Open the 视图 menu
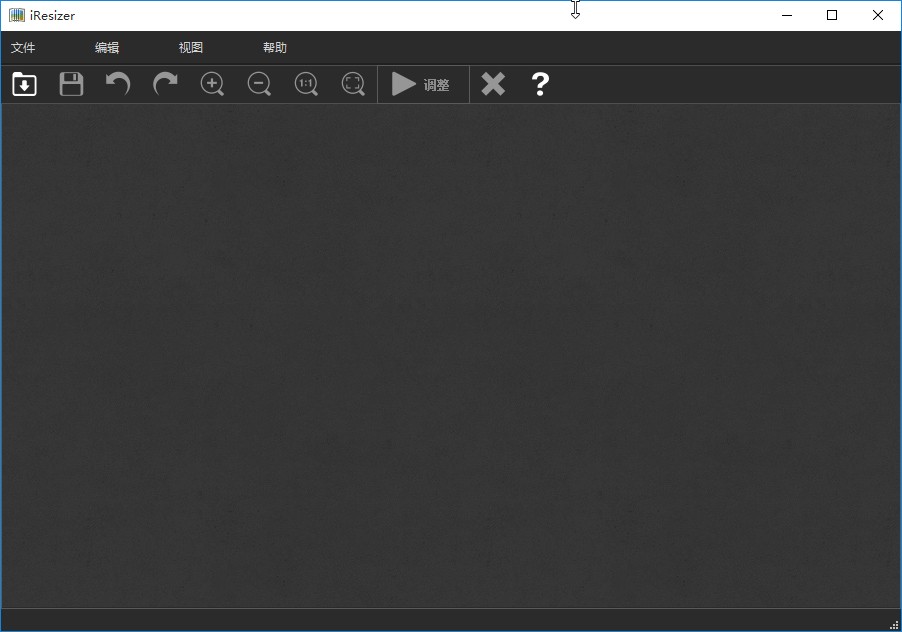Image resolution: width=902 pixels, height=632 pixels. 191,48
